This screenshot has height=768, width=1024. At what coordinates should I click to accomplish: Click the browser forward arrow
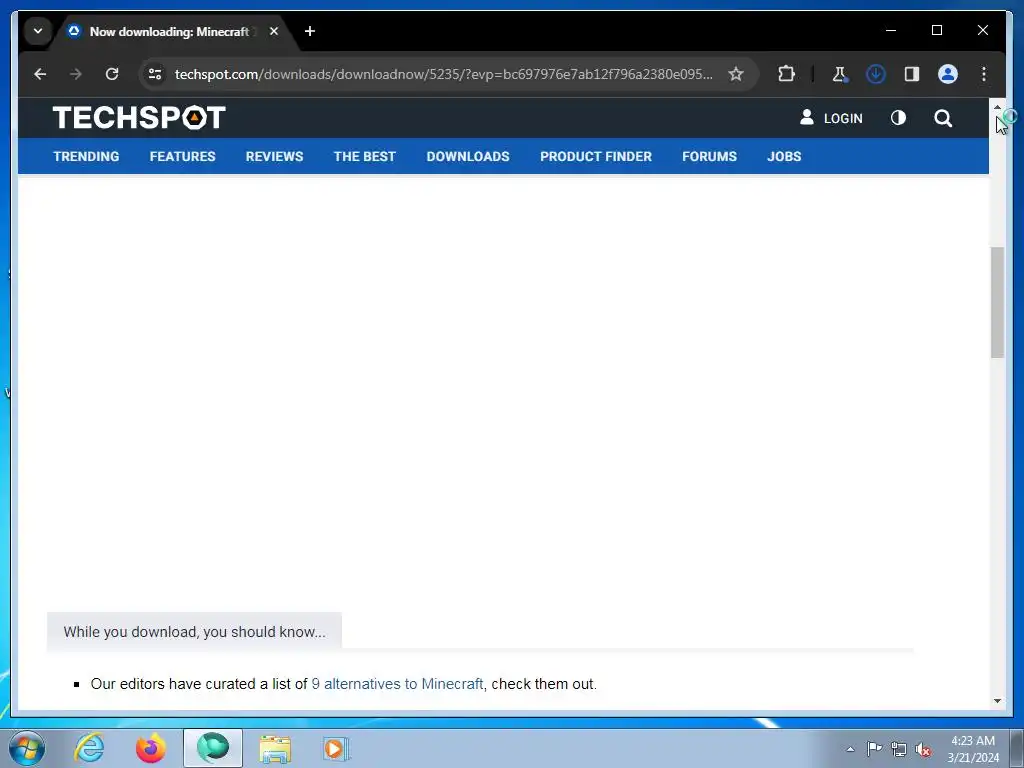(76, 74)
